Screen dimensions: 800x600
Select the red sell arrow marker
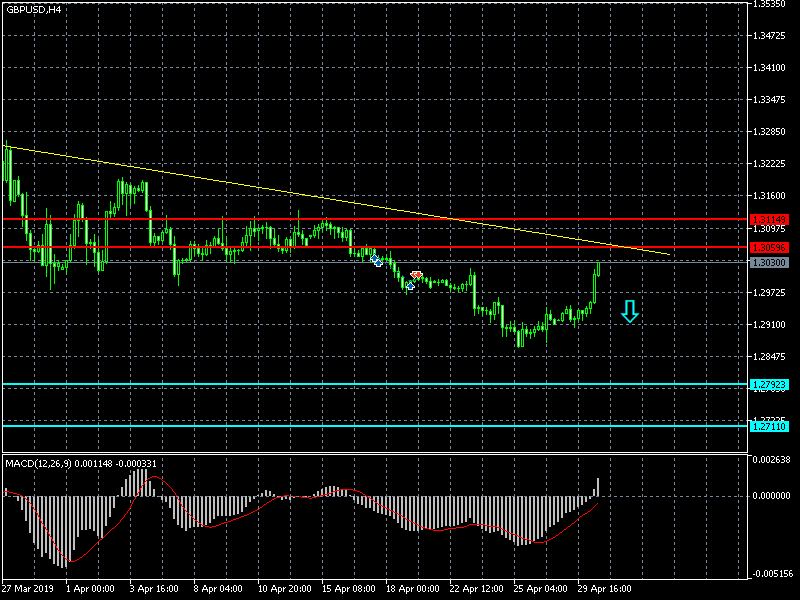tap(417, 275)
